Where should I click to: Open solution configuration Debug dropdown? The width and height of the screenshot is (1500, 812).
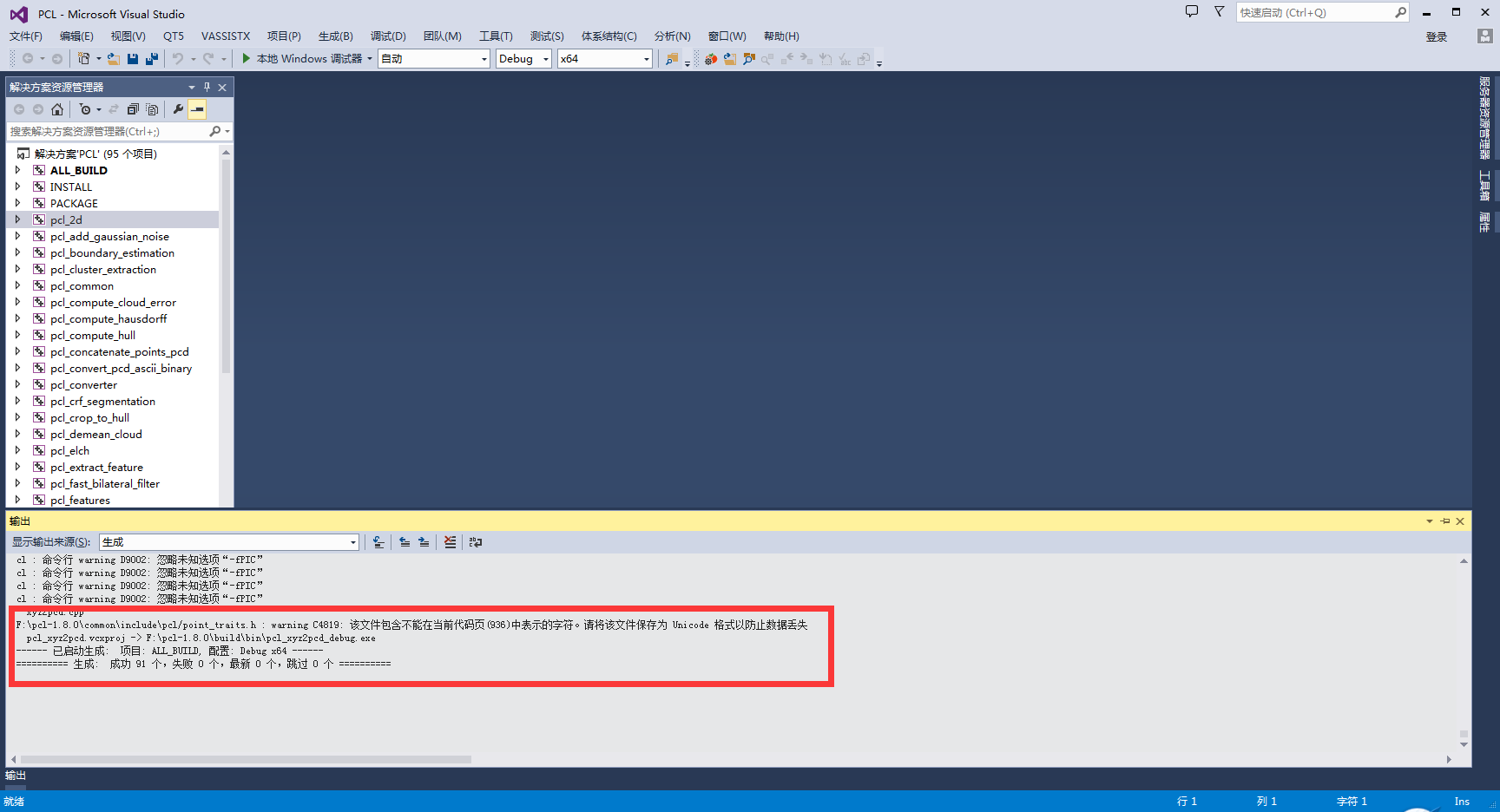click(523, 59)
